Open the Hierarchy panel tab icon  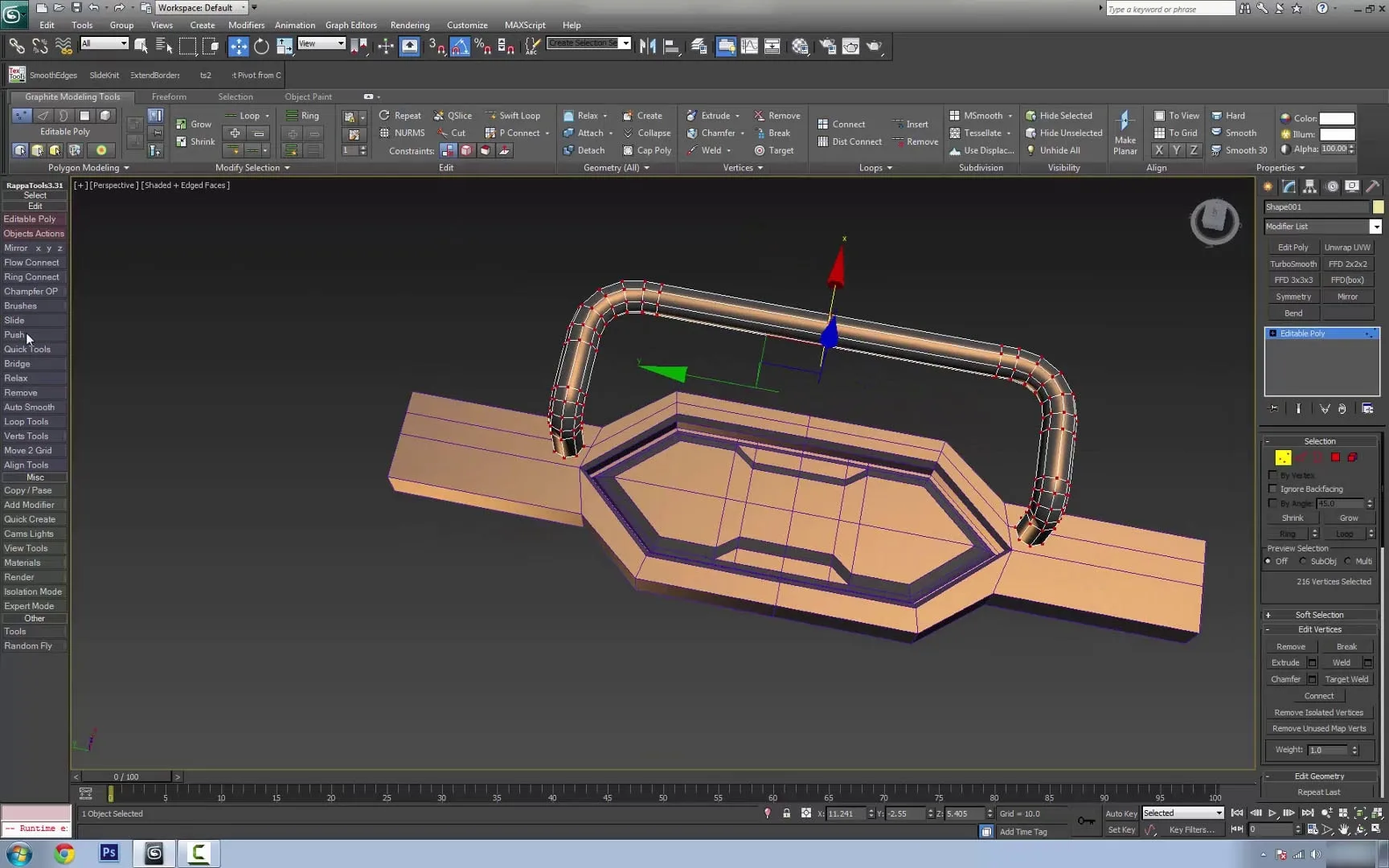point(1310,186)
